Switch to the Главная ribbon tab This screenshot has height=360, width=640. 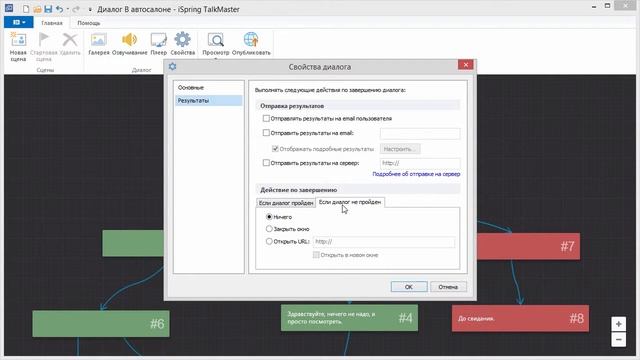click(x=52, y=23)
